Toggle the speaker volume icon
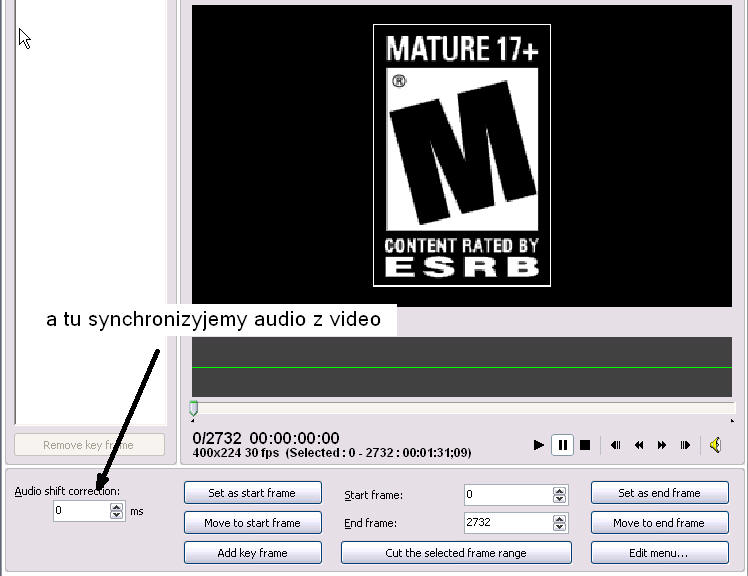This screenshot has height=576, width=748. (x=715, y=445)
